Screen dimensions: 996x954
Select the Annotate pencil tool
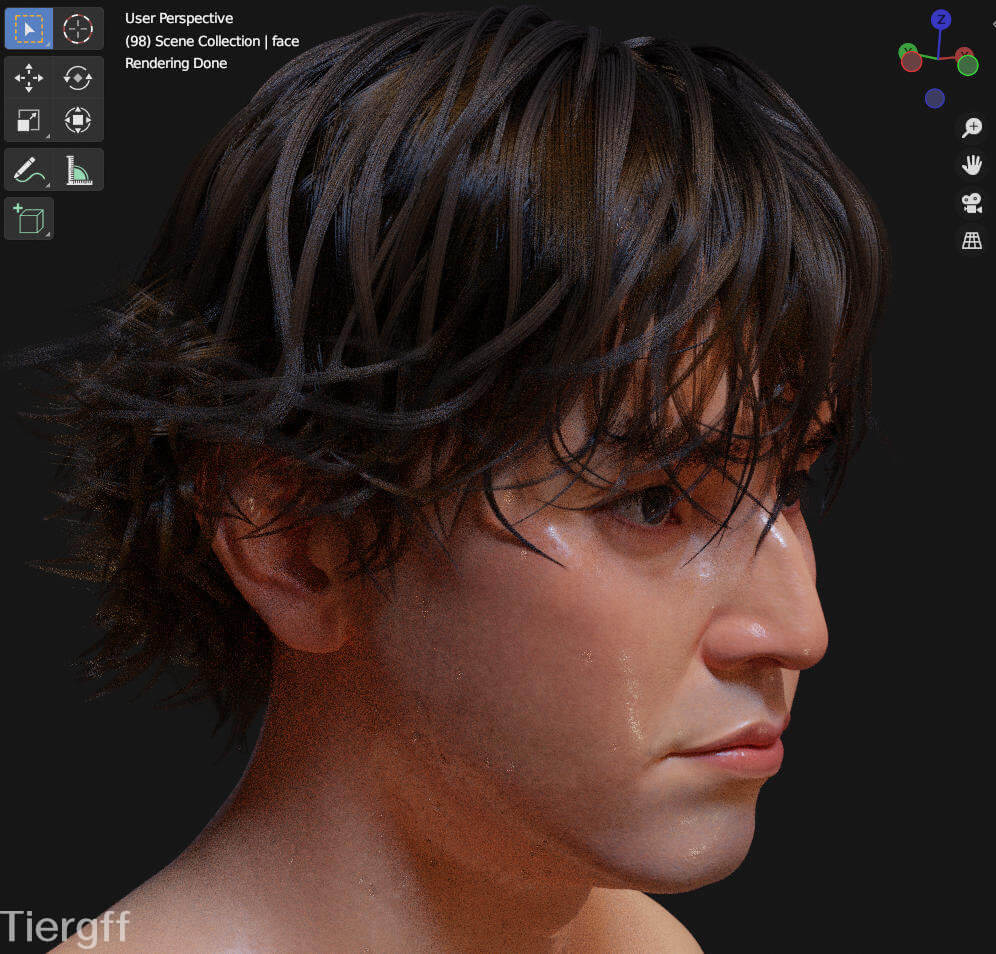point(29,170)
